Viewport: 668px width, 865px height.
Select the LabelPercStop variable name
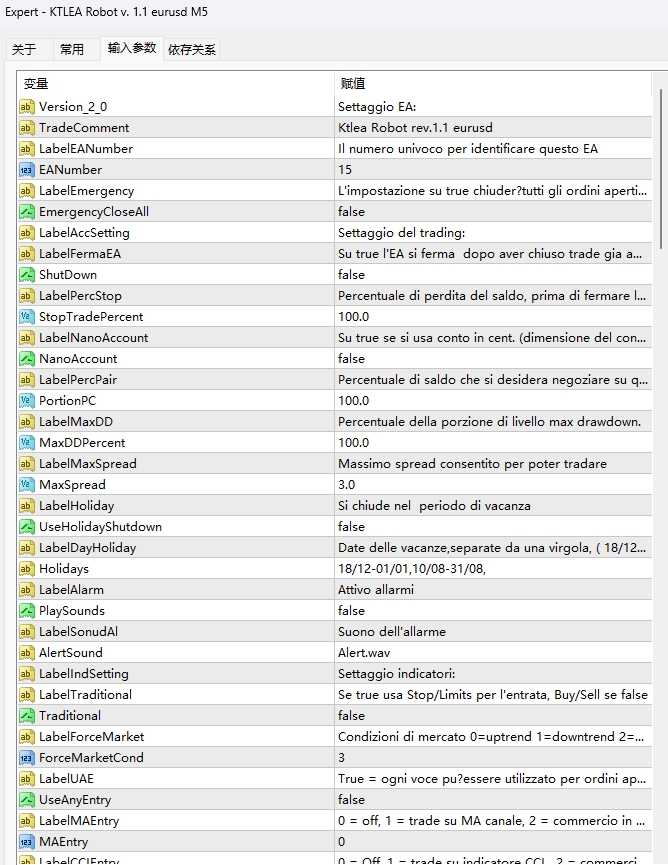coord(80,296)
